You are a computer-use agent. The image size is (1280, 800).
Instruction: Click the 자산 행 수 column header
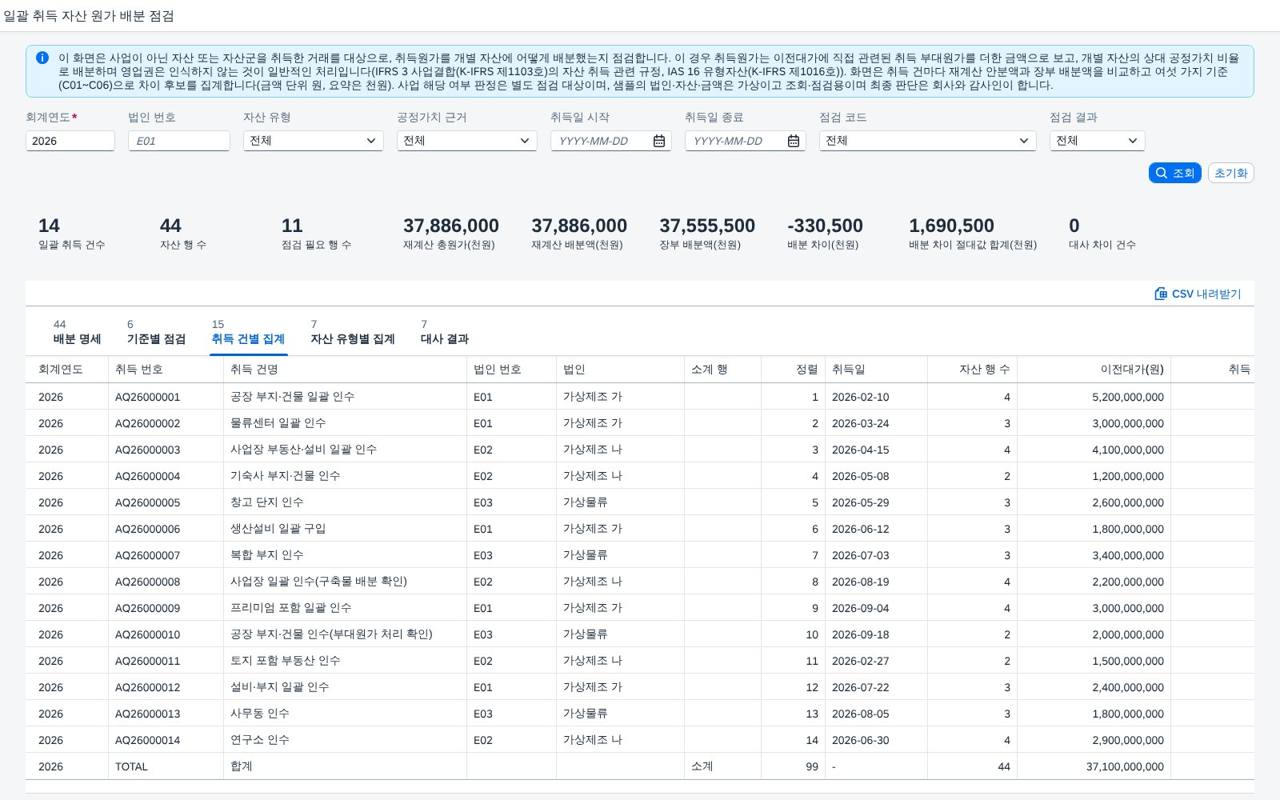point(971,370)
